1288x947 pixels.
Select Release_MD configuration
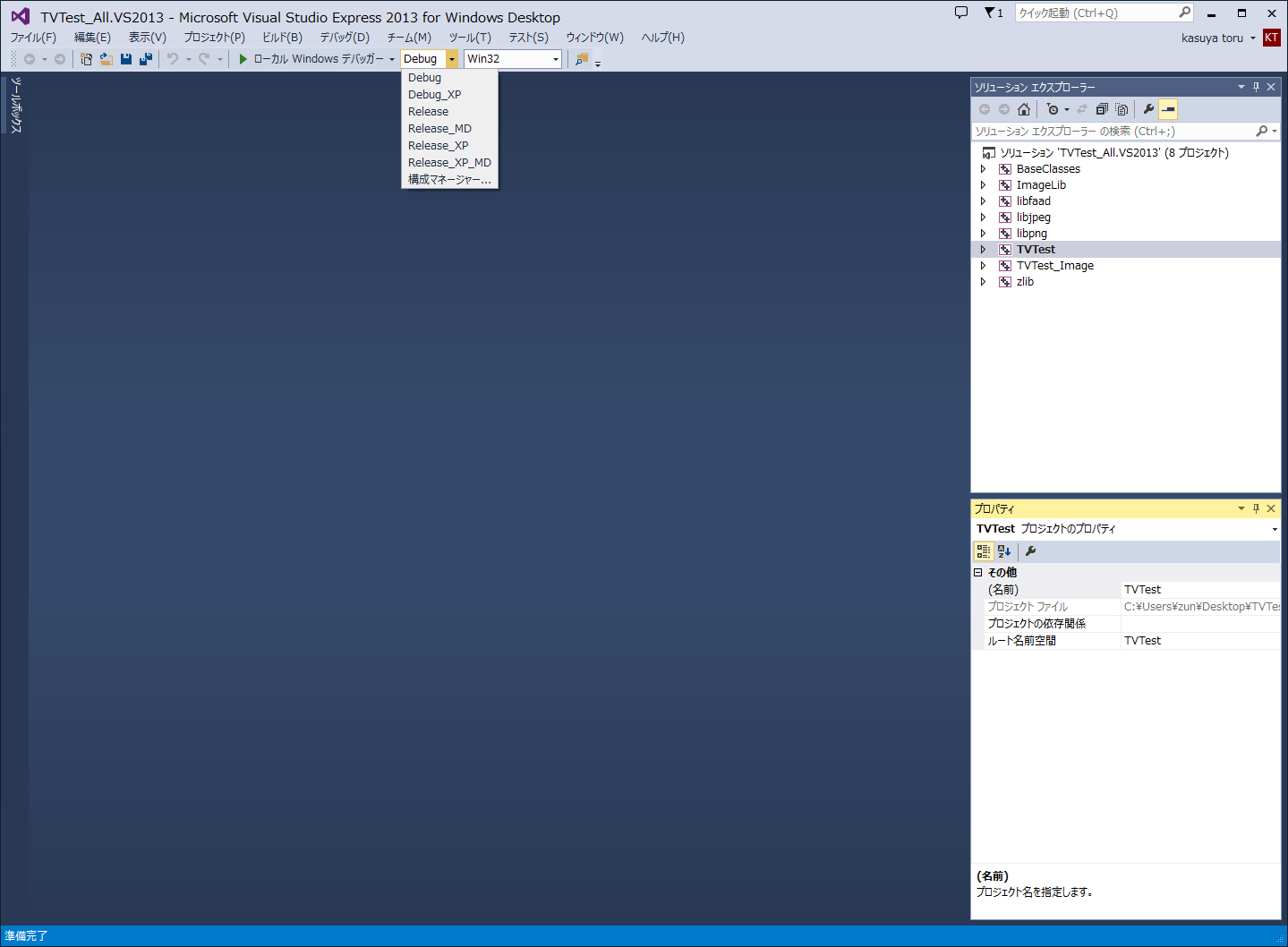coord(449,129)
